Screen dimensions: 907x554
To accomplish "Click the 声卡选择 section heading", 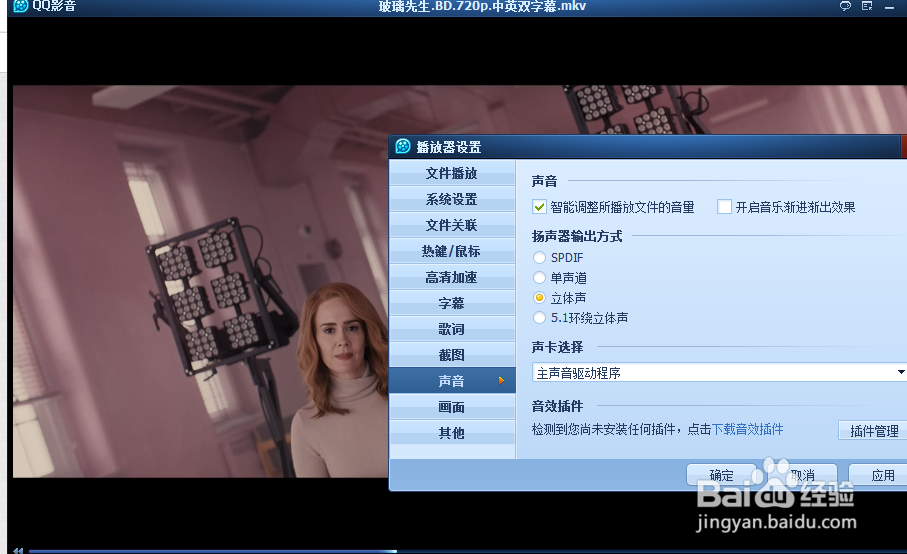I will click(x=558, y=347).
